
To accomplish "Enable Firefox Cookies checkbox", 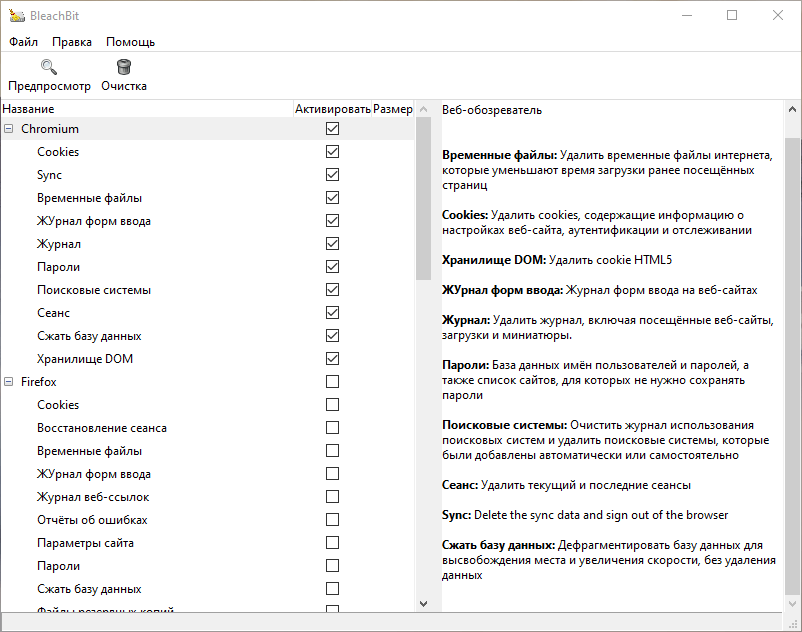I will tap(332, 405).
